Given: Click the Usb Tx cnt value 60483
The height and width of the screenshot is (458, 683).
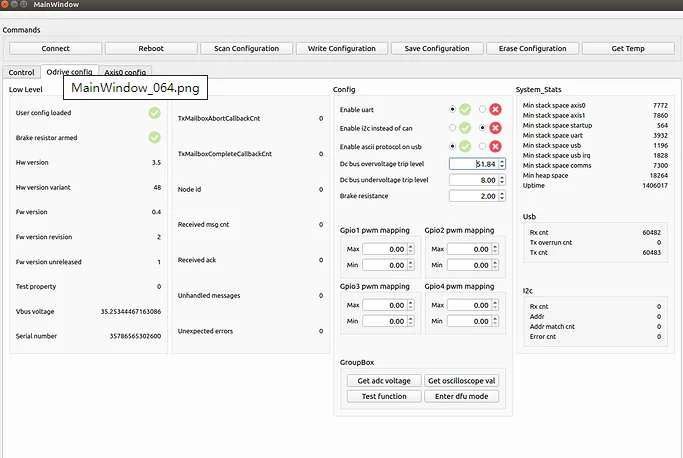Looking at the screenshot, I should coord(651,252).
